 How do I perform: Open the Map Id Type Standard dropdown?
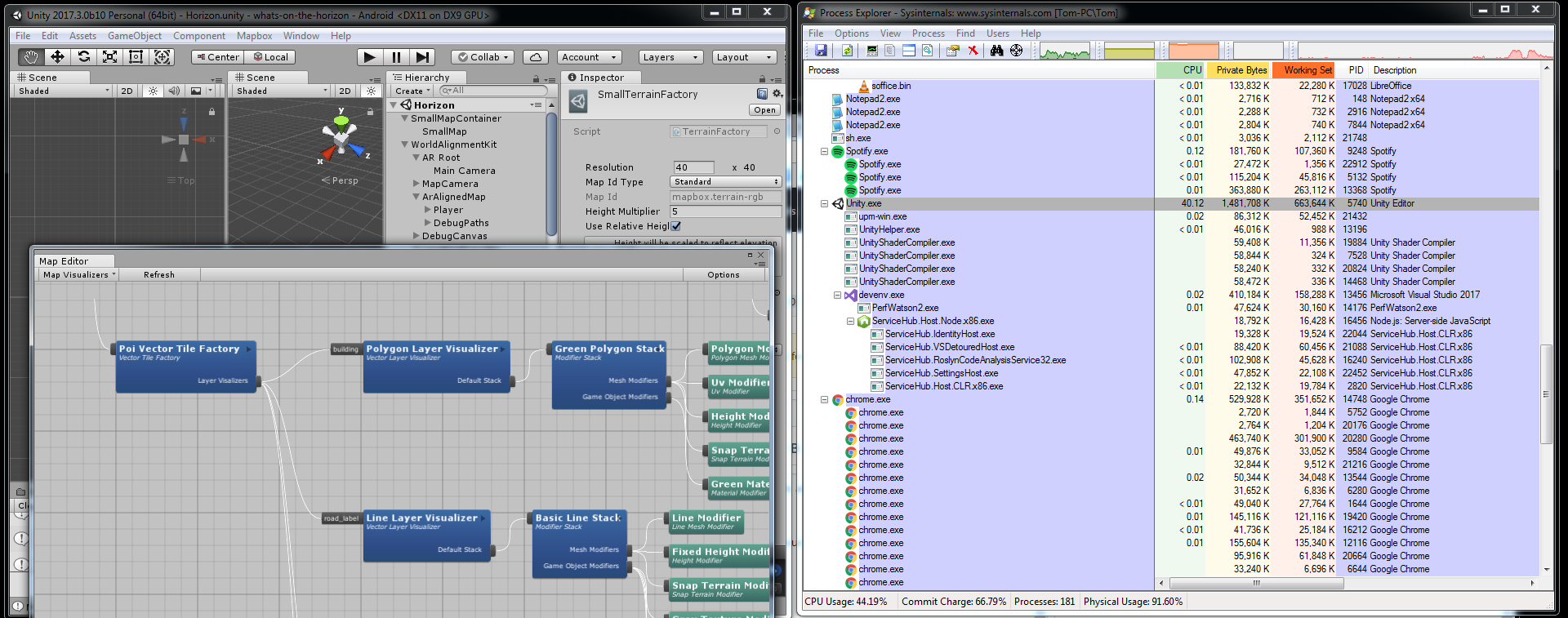pyautogui.click(x=726, y=182)
